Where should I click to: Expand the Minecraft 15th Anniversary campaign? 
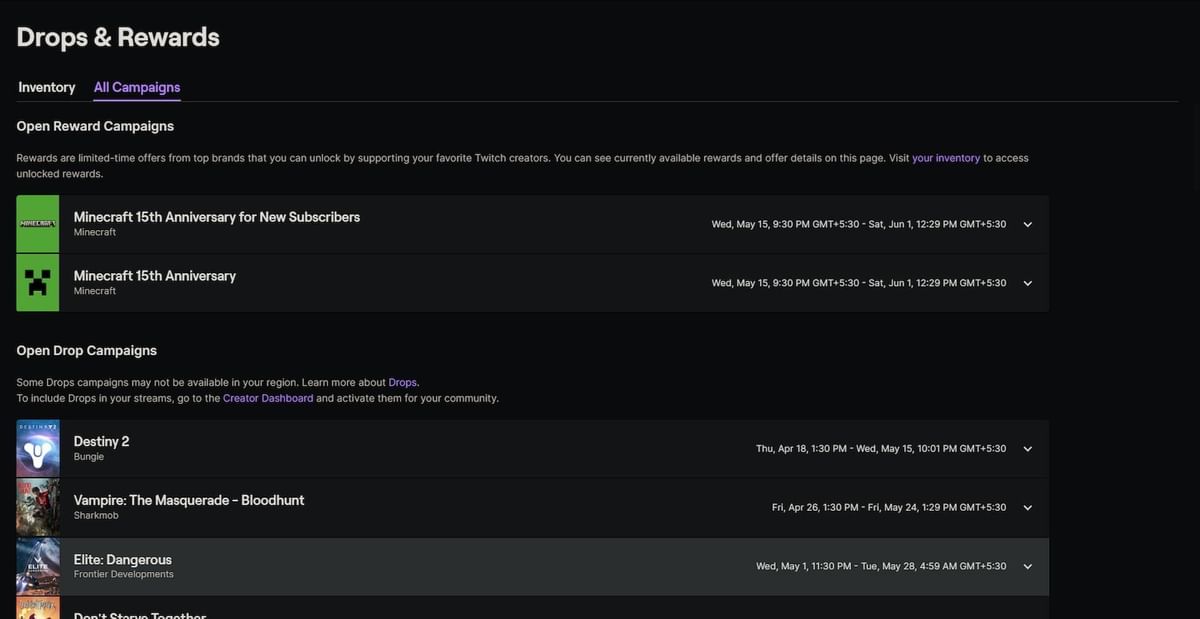(1027, 282)
